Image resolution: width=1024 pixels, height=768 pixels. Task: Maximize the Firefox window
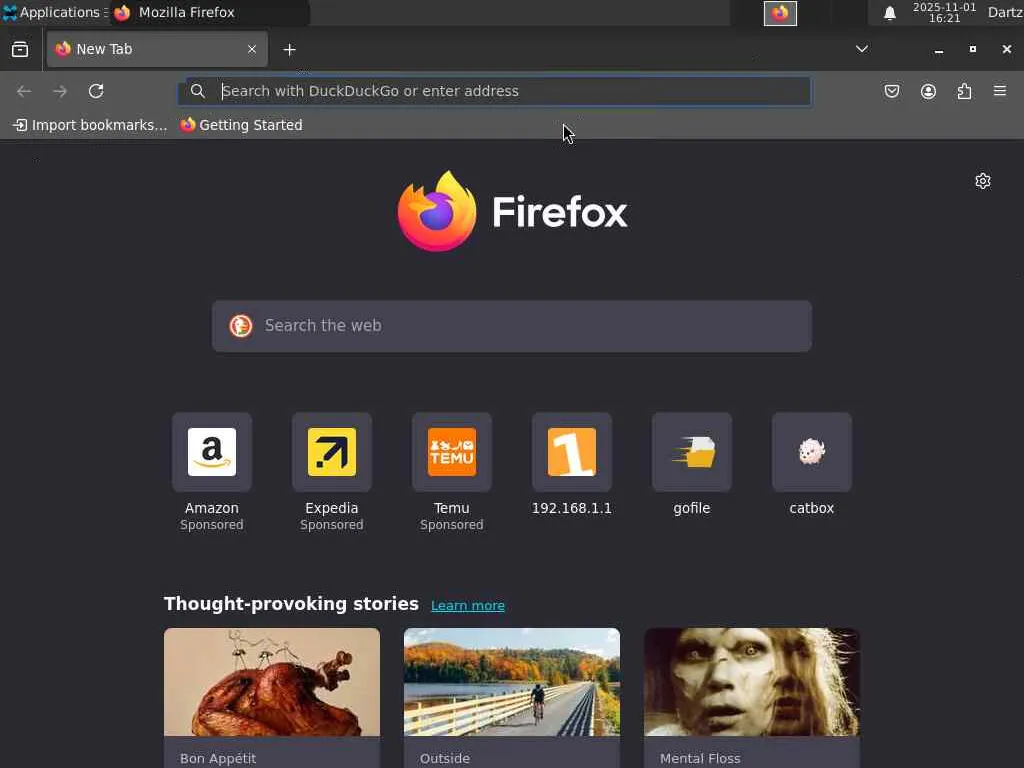pyautogui.click(x=972, y=49)
